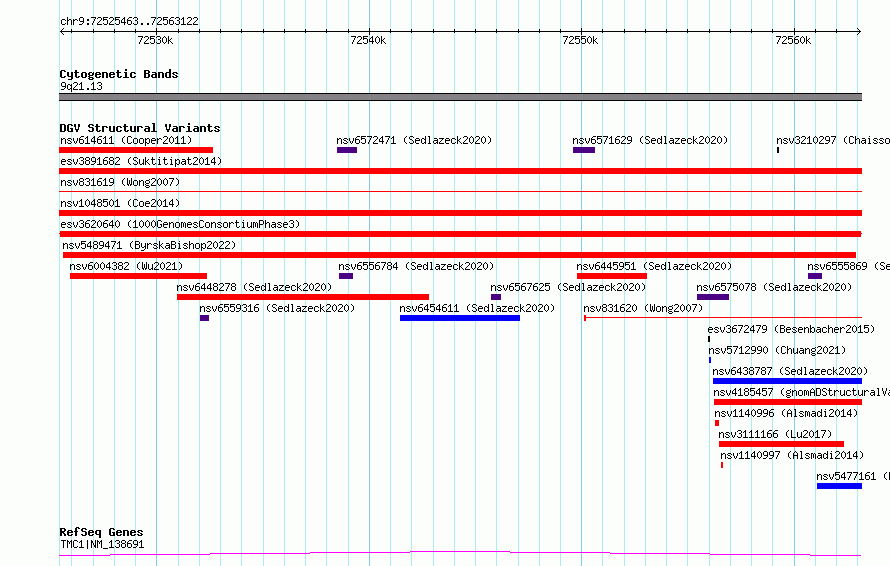The width and height of the screenshot is (890, 566).
Task: Open nsv6454611 (Sedlazeck2020) variant label
Action: click(477, 308)
